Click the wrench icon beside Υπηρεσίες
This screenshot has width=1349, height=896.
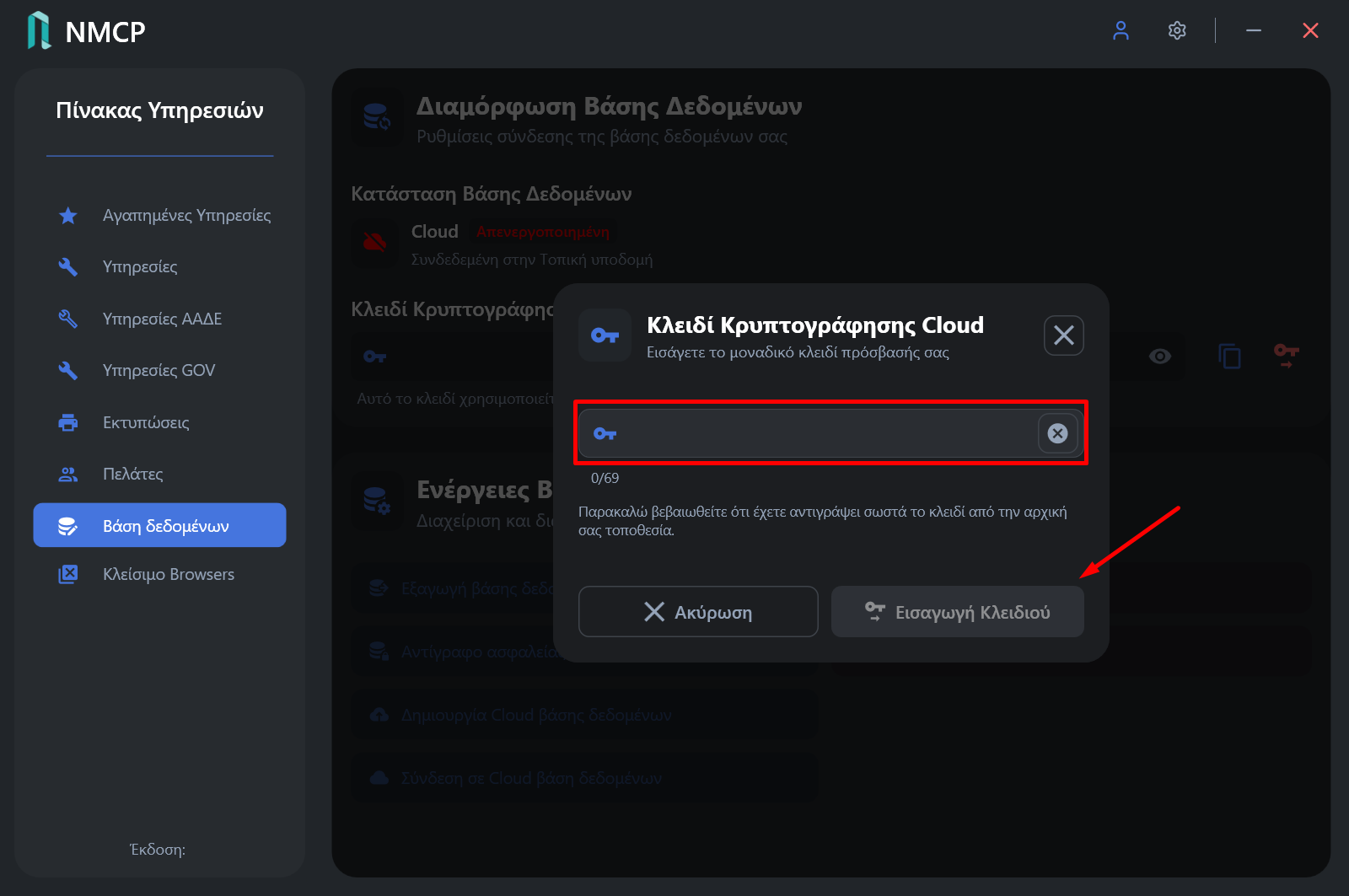click(x=68, y=267)
